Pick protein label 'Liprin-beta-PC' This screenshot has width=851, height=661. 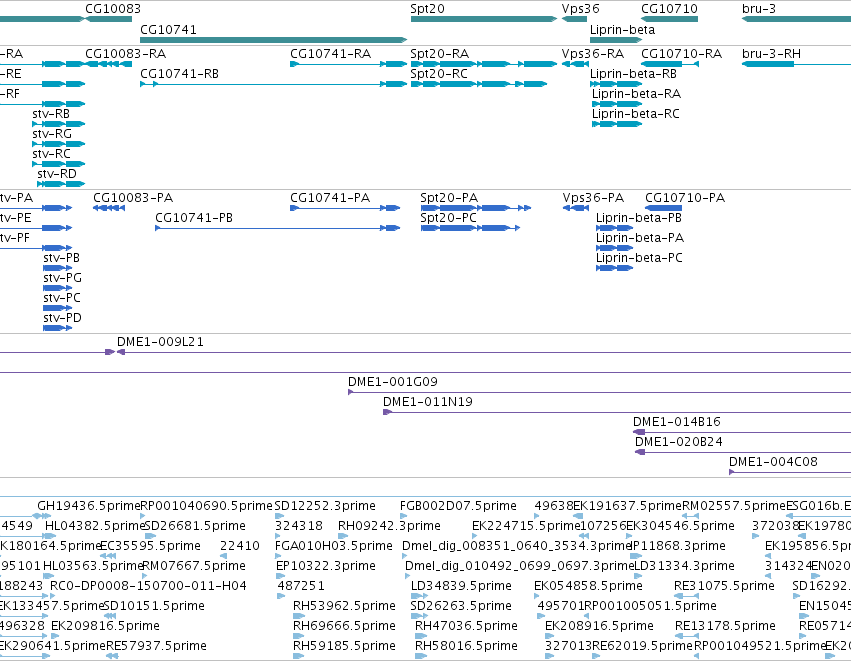[639, 258]
